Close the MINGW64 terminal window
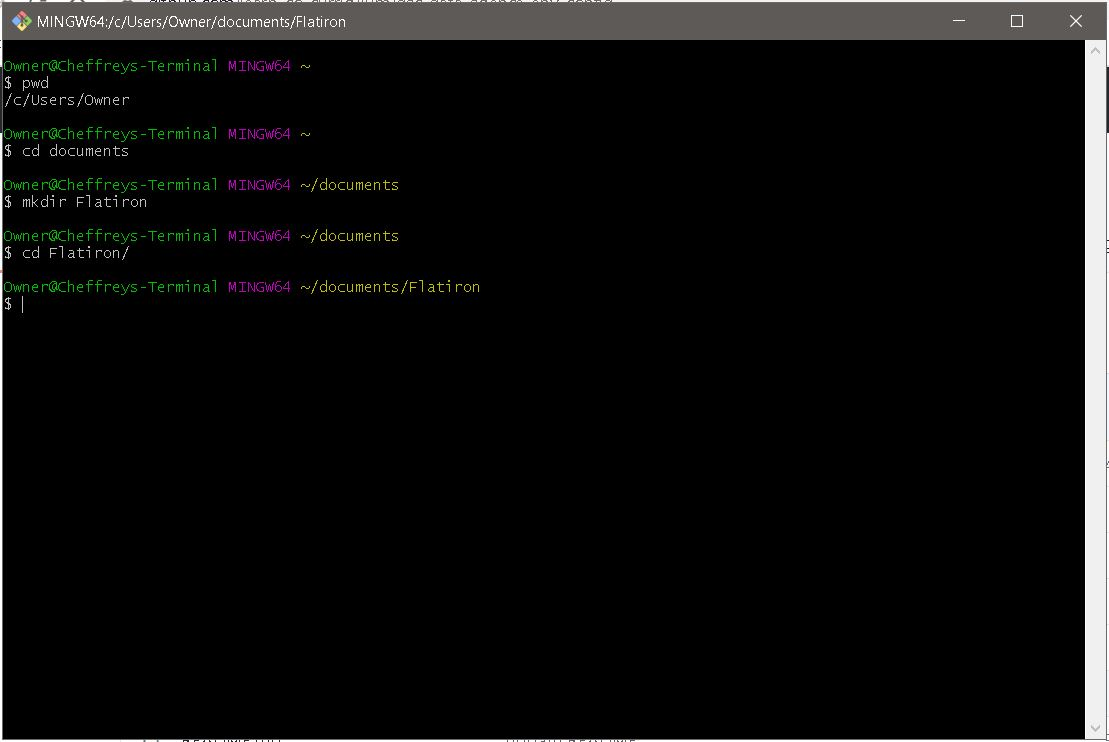 (x=1075, y=21)
